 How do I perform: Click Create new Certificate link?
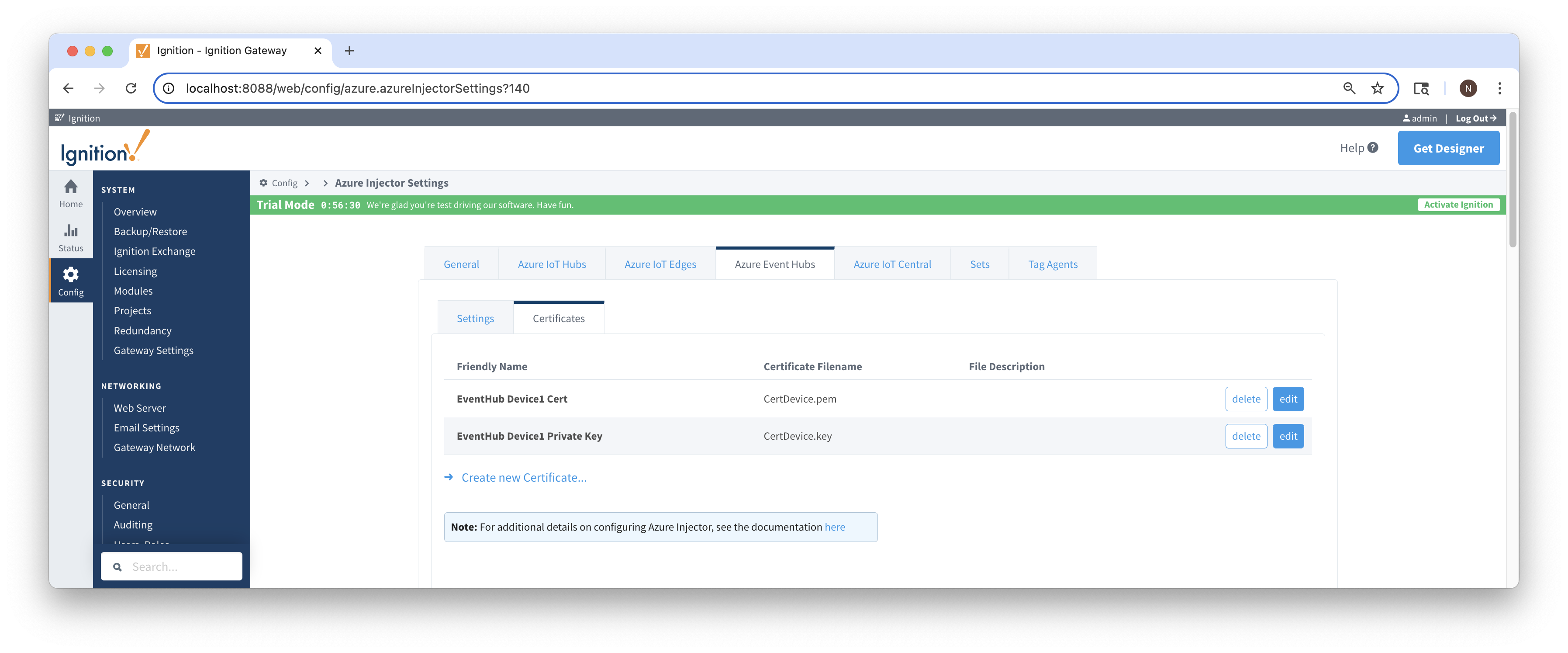[524, 477]
